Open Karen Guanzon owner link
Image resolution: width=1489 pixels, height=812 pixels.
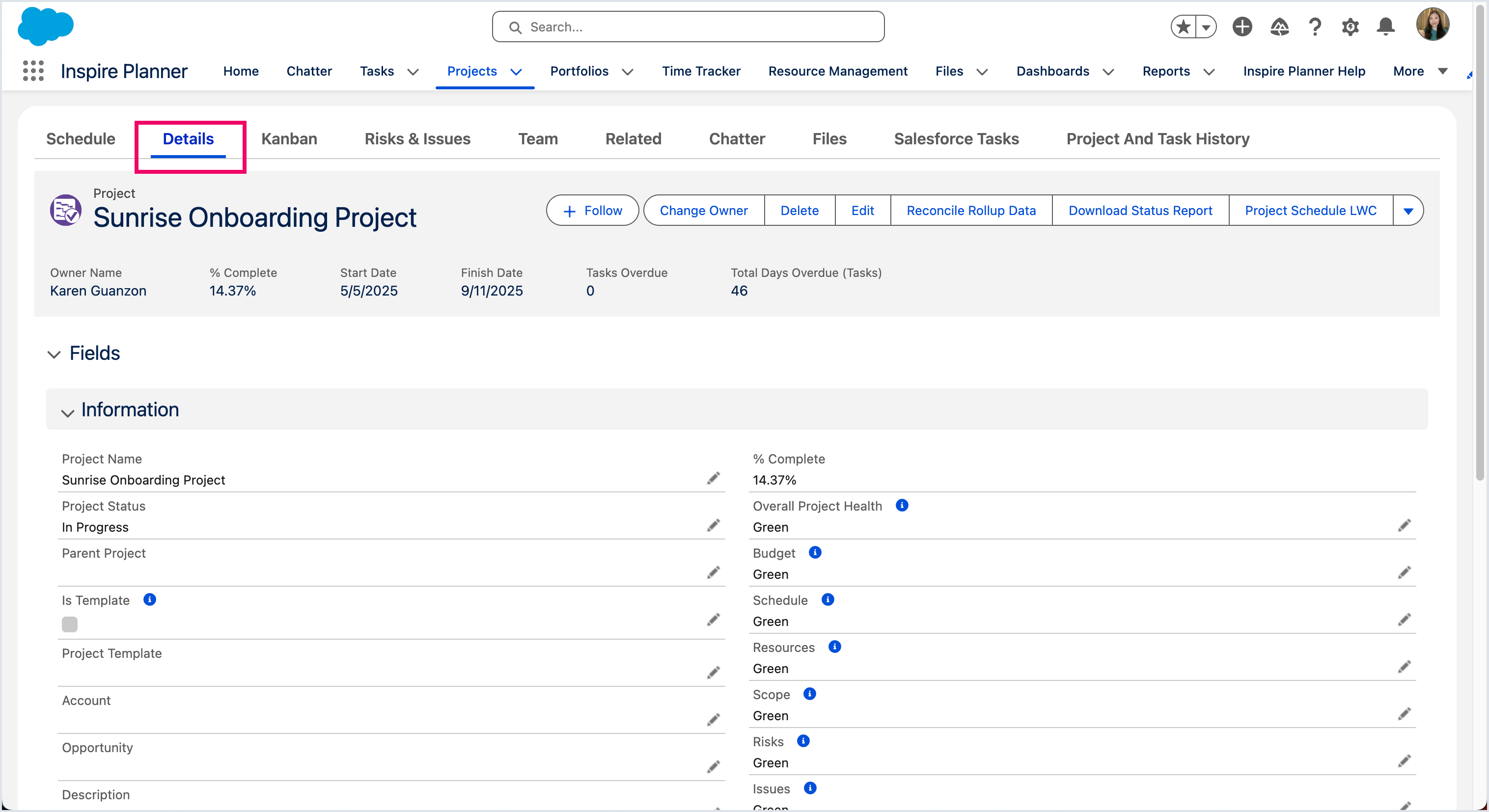pyautogui.click(x=98, y=291)
